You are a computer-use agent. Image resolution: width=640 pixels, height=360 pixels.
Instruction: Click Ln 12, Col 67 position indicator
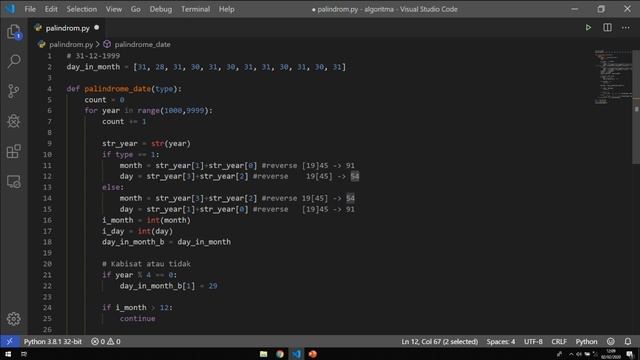pyautogui.click(x=440, y=341)
